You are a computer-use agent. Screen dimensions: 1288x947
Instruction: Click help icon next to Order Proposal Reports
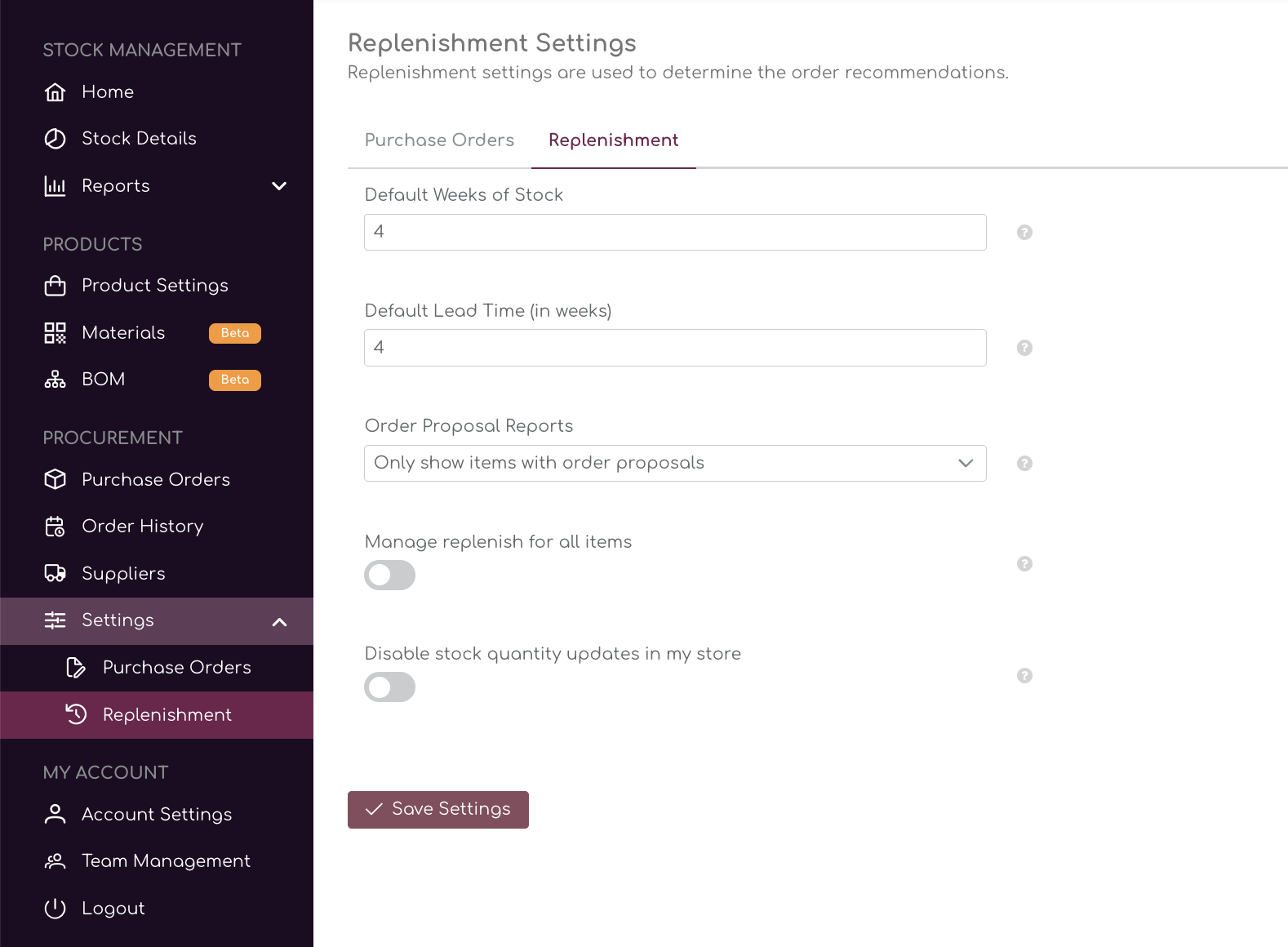1024,464
